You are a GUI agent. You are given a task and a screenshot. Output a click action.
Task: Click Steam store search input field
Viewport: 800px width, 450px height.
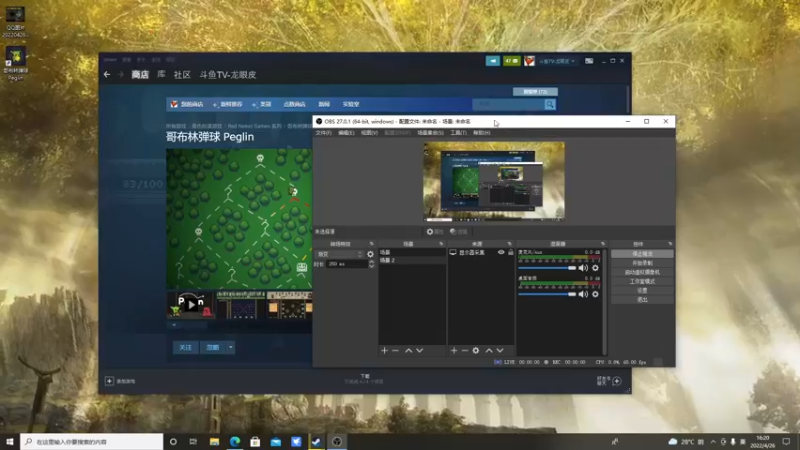pyautogui.click(x=508, y=104)
